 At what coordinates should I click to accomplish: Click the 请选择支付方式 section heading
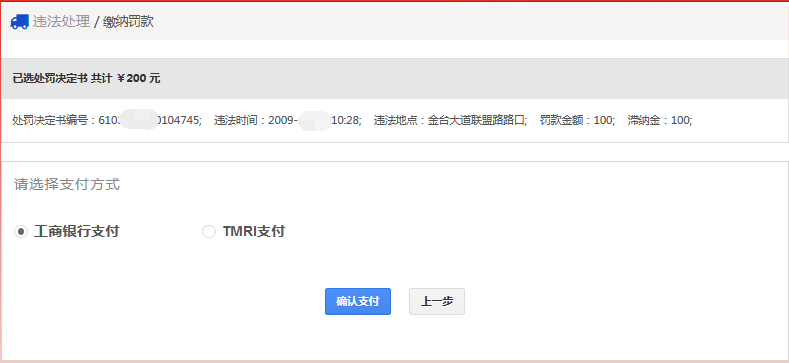point(67,184)
